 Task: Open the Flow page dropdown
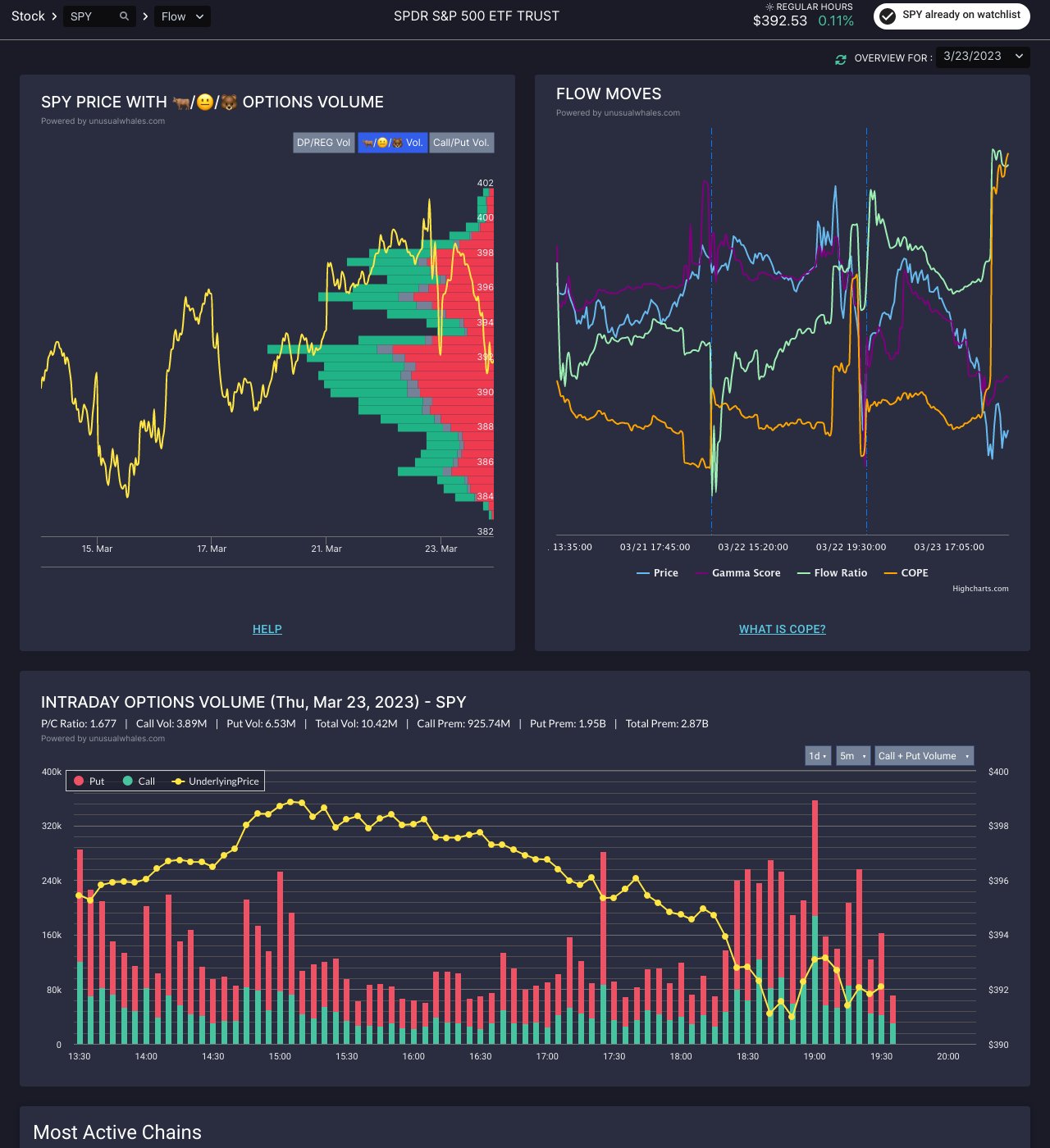click(x=182, y=16)
